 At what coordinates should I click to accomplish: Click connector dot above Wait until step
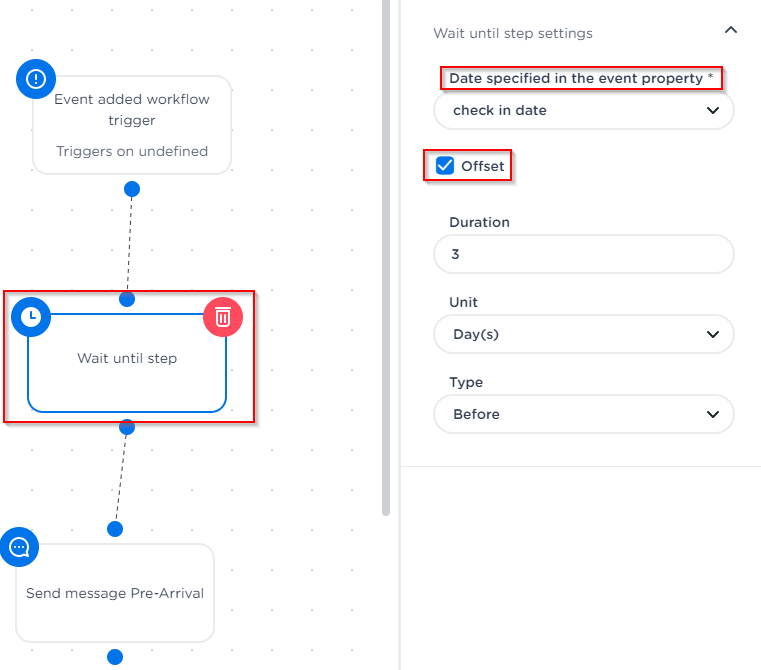point(127,299)
